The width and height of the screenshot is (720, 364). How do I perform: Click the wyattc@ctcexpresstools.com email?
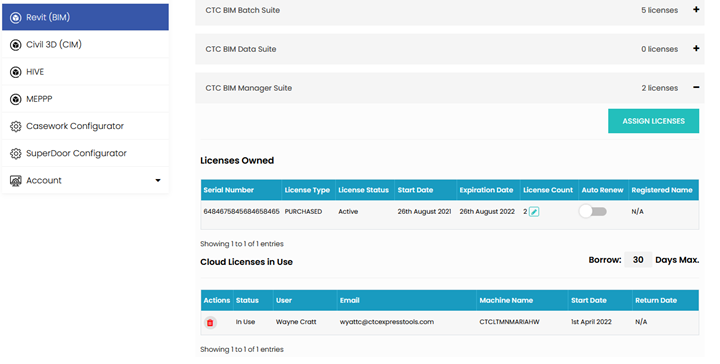point(387,322)
